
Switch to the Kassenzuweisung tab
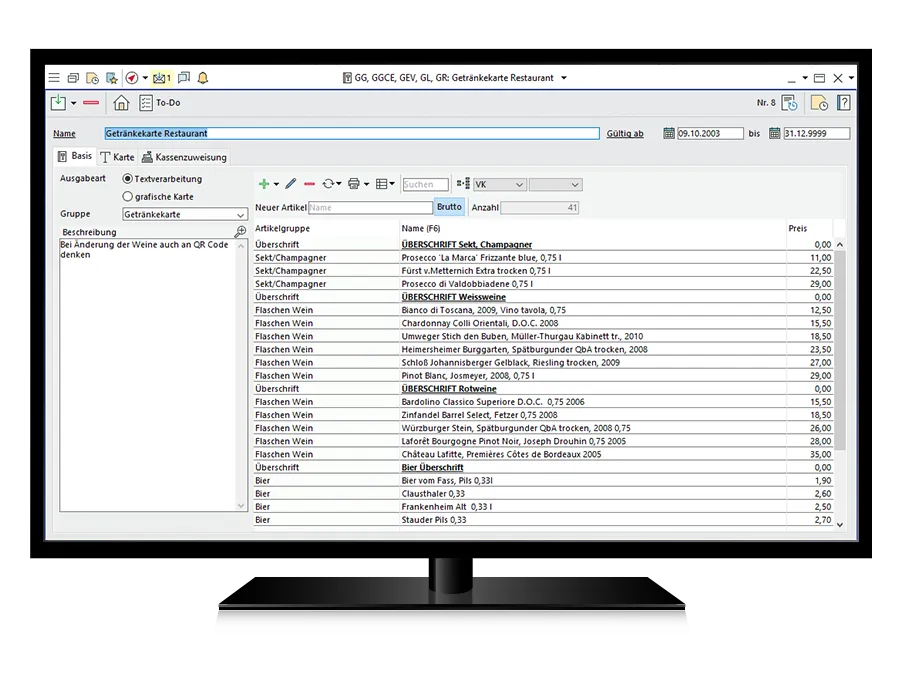click(x=184, y=157)
